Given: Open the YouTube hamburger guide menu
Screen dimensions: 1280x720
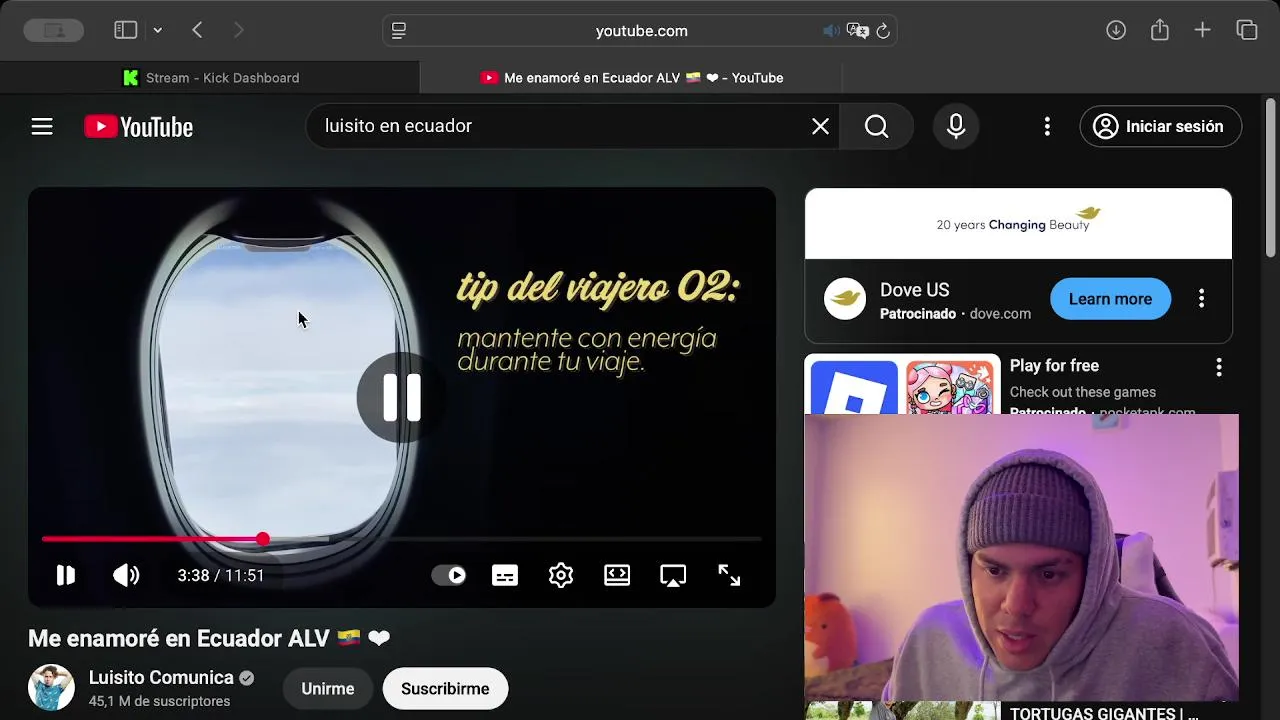Looking at the screenshot, I should click(42, 126).
